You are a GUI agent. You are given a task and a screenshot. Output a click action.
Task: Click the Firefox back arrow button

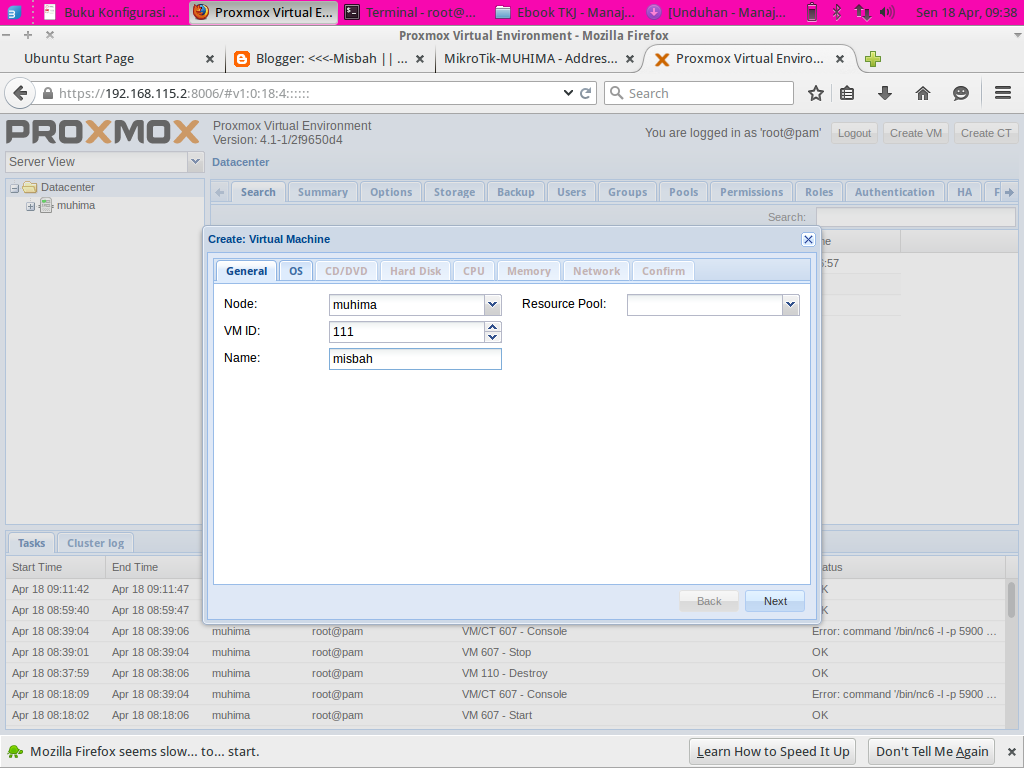tap(20, 93)
